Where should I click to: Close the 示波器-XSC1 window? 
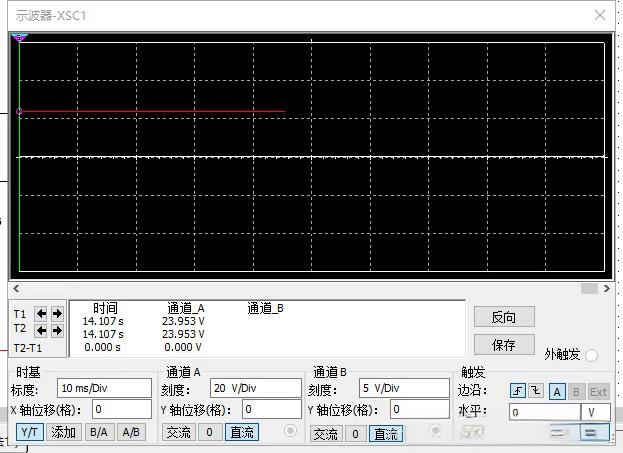(x=600, y=15)
